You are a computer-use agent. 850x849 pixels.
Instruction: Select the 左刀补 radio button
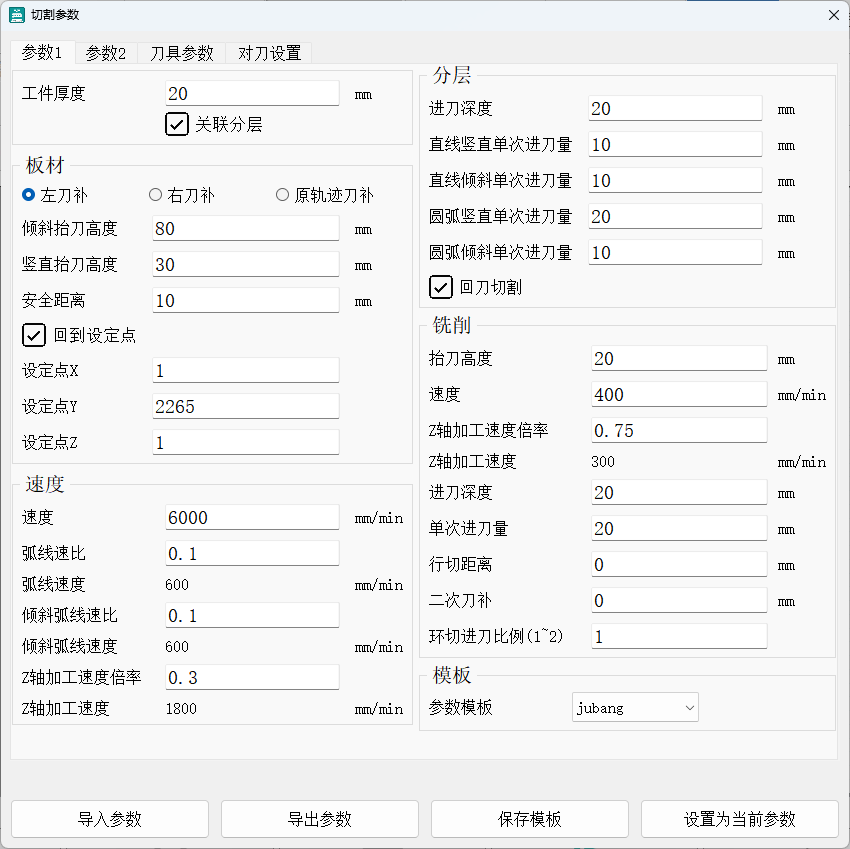coord(29,195)
